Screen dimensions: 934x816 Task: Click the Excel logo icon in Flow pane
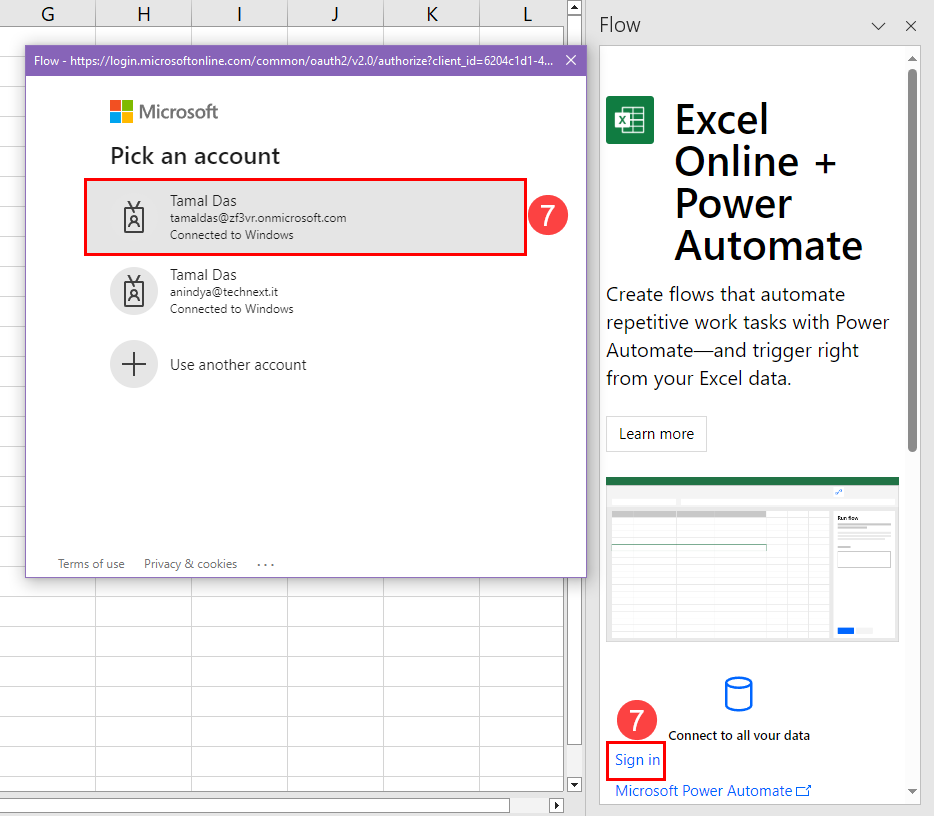[x=630, y=120]
